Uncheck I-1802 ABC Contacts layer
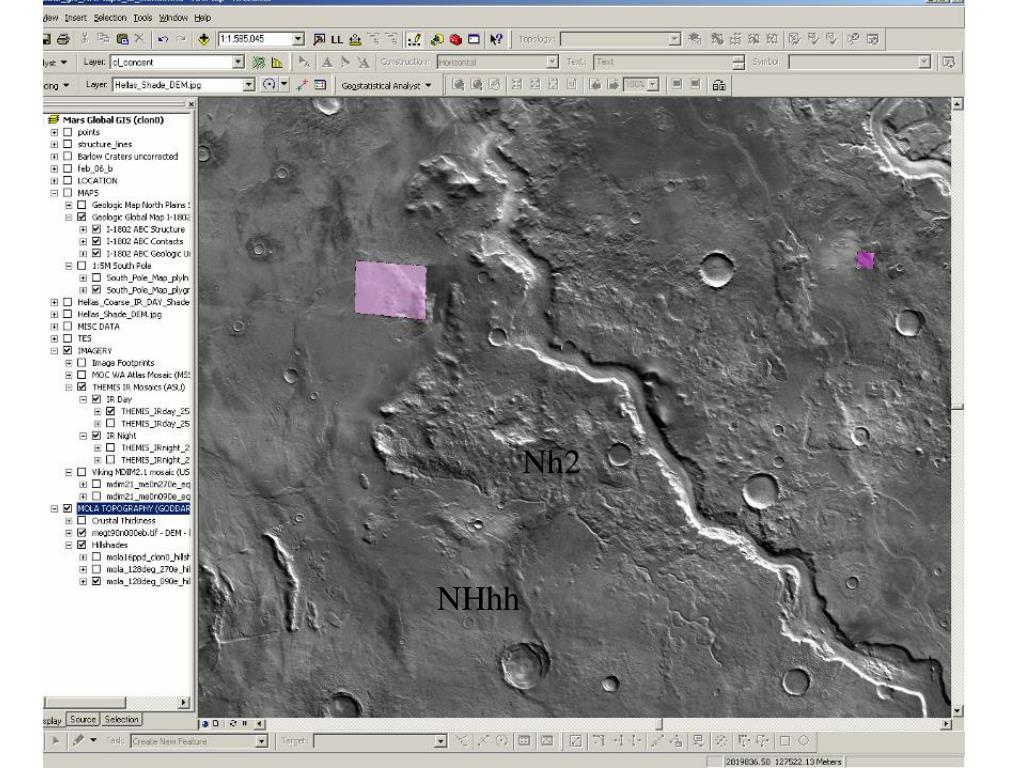Viewport: 1024px width, 768px height. [x=96, y=241]
